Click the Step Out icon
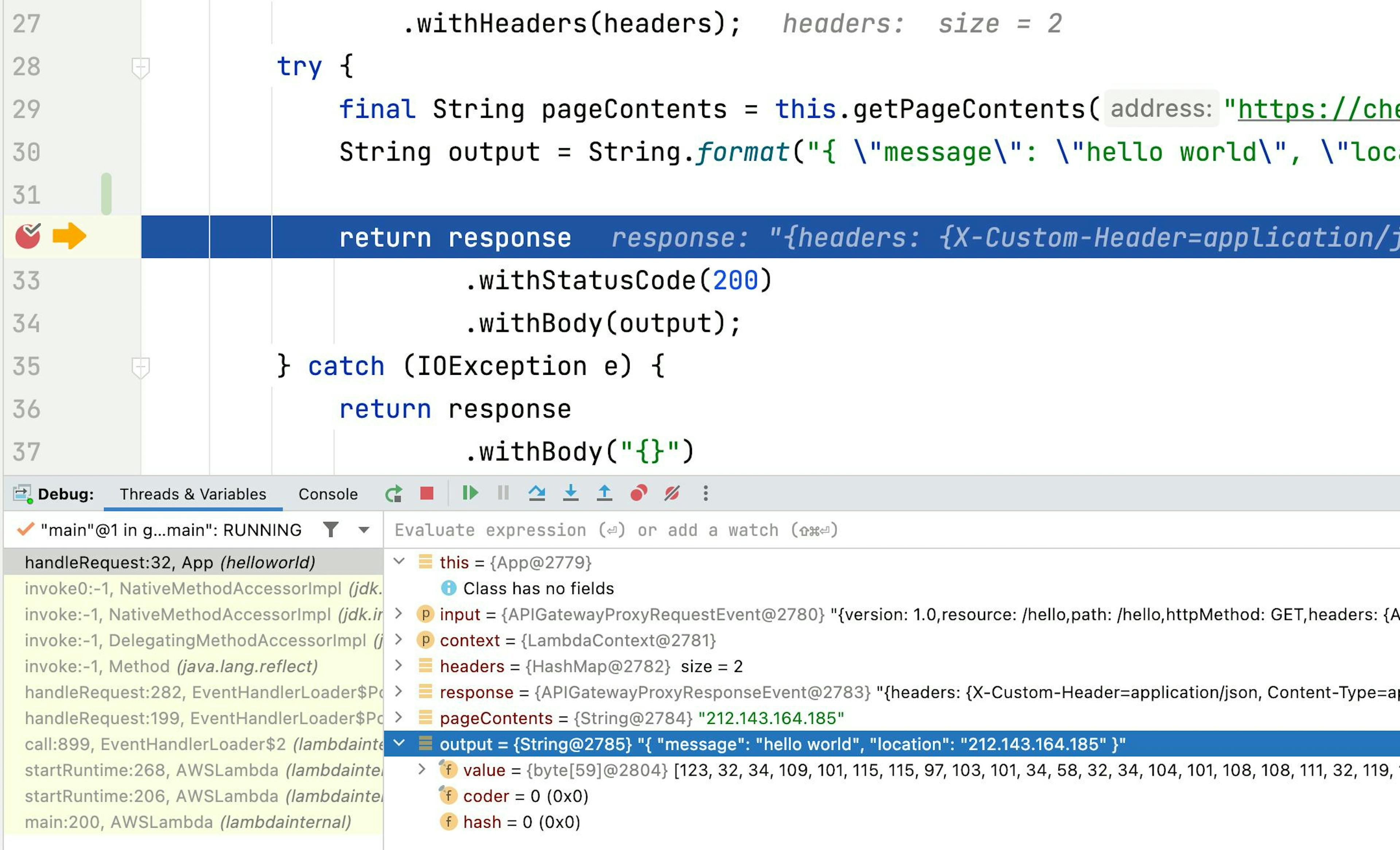1400x850 pixels. point(604,493)
